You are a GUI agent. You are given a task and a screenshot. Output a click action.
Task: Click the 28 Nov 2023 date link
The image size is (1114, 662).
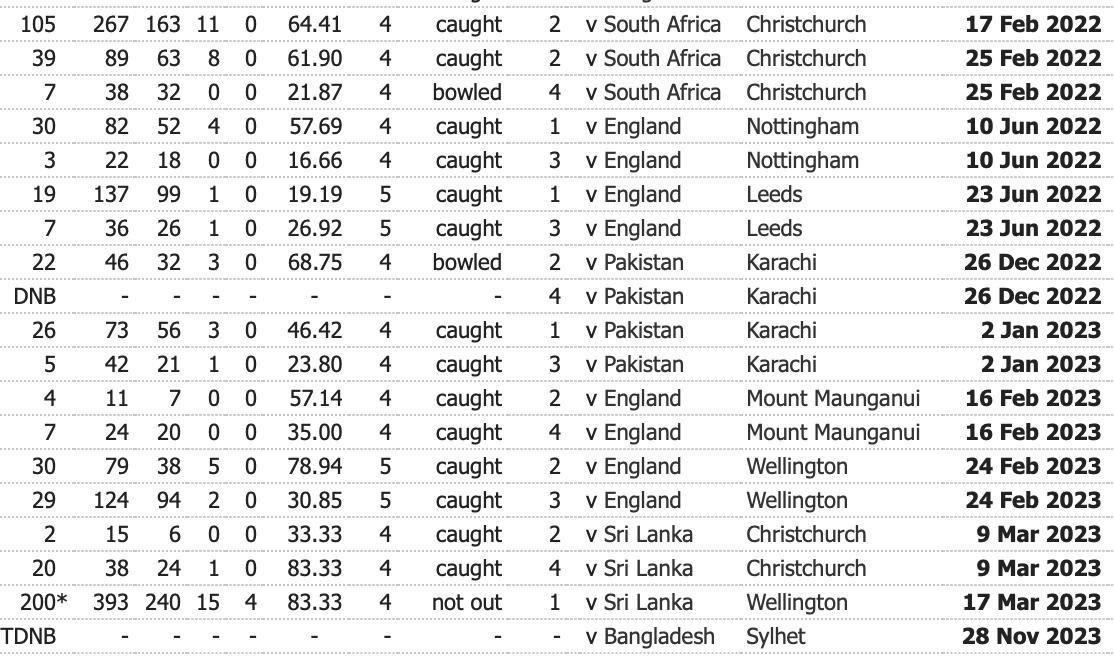tap(1031, 637)
